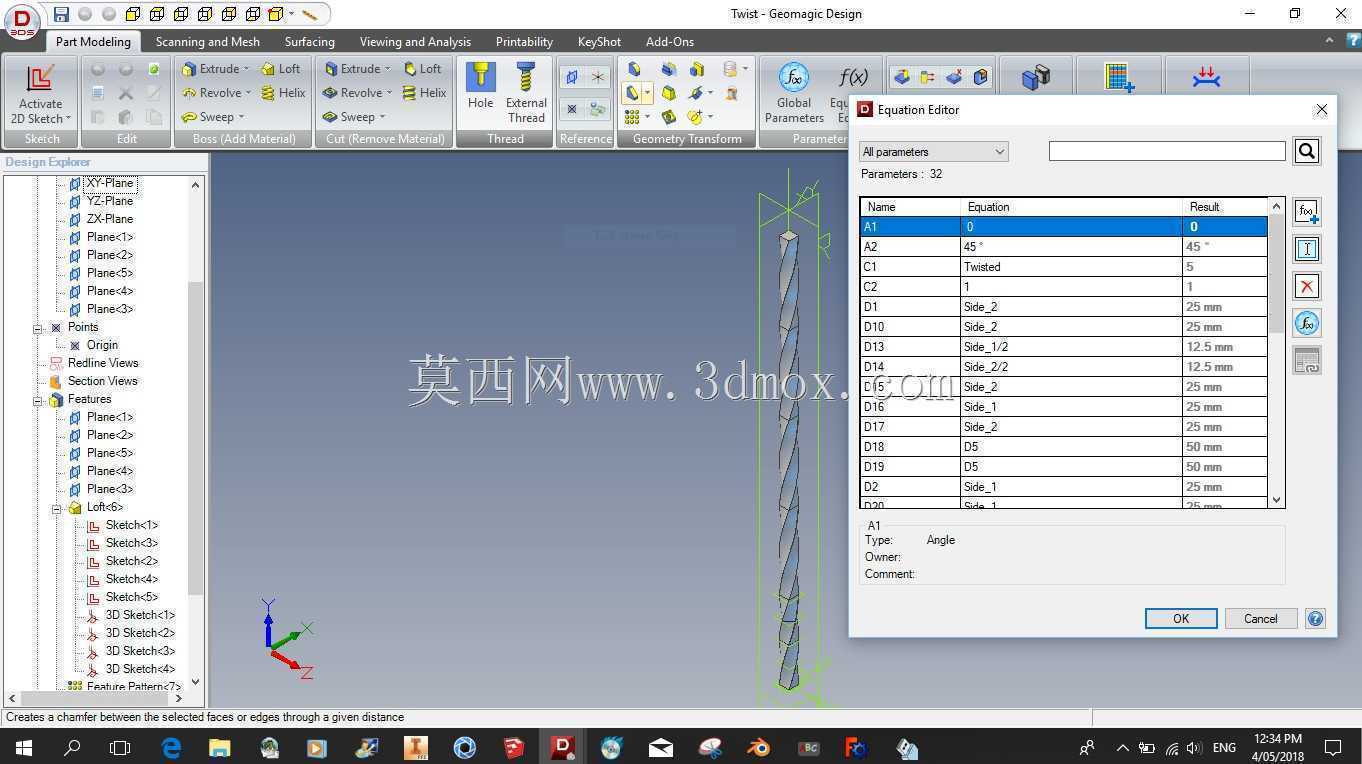Screen dimensions: 1362x764
Task: Click OK in the Equation Editor
Action: pyautogui.click(x=1181, y=619)
